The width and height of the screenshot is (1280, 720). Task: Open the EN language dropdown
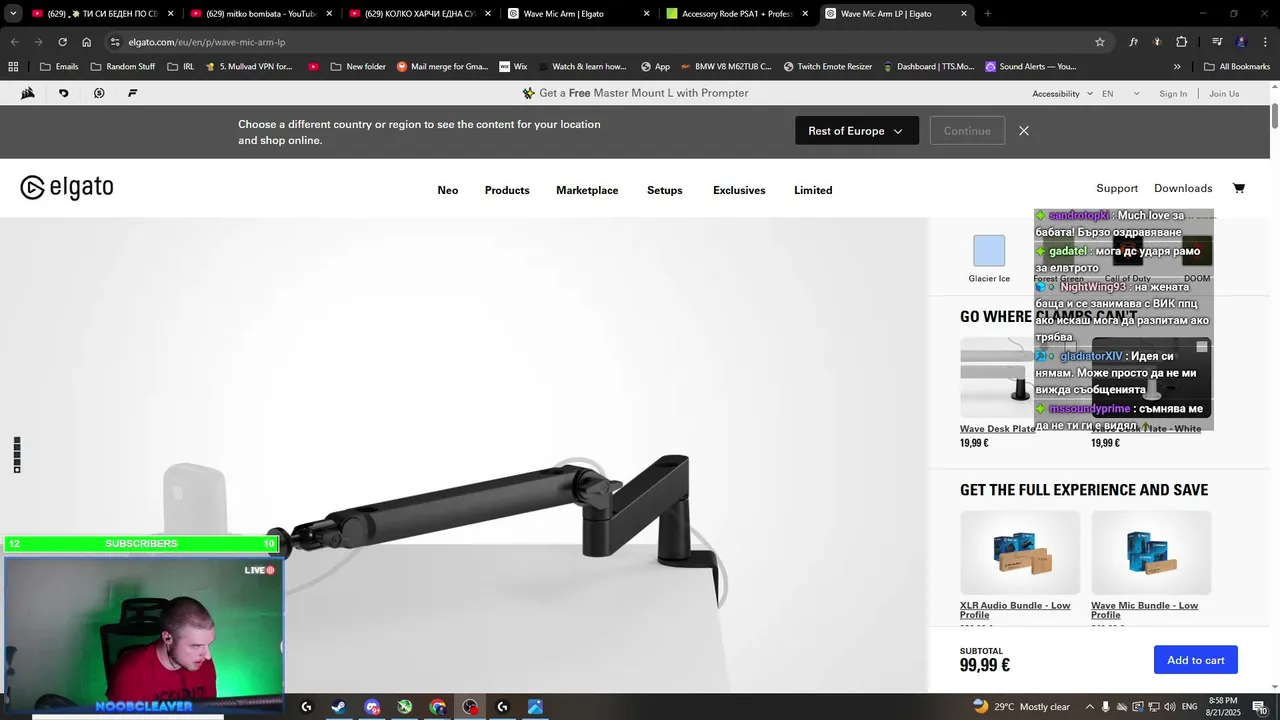[1120, 94]
